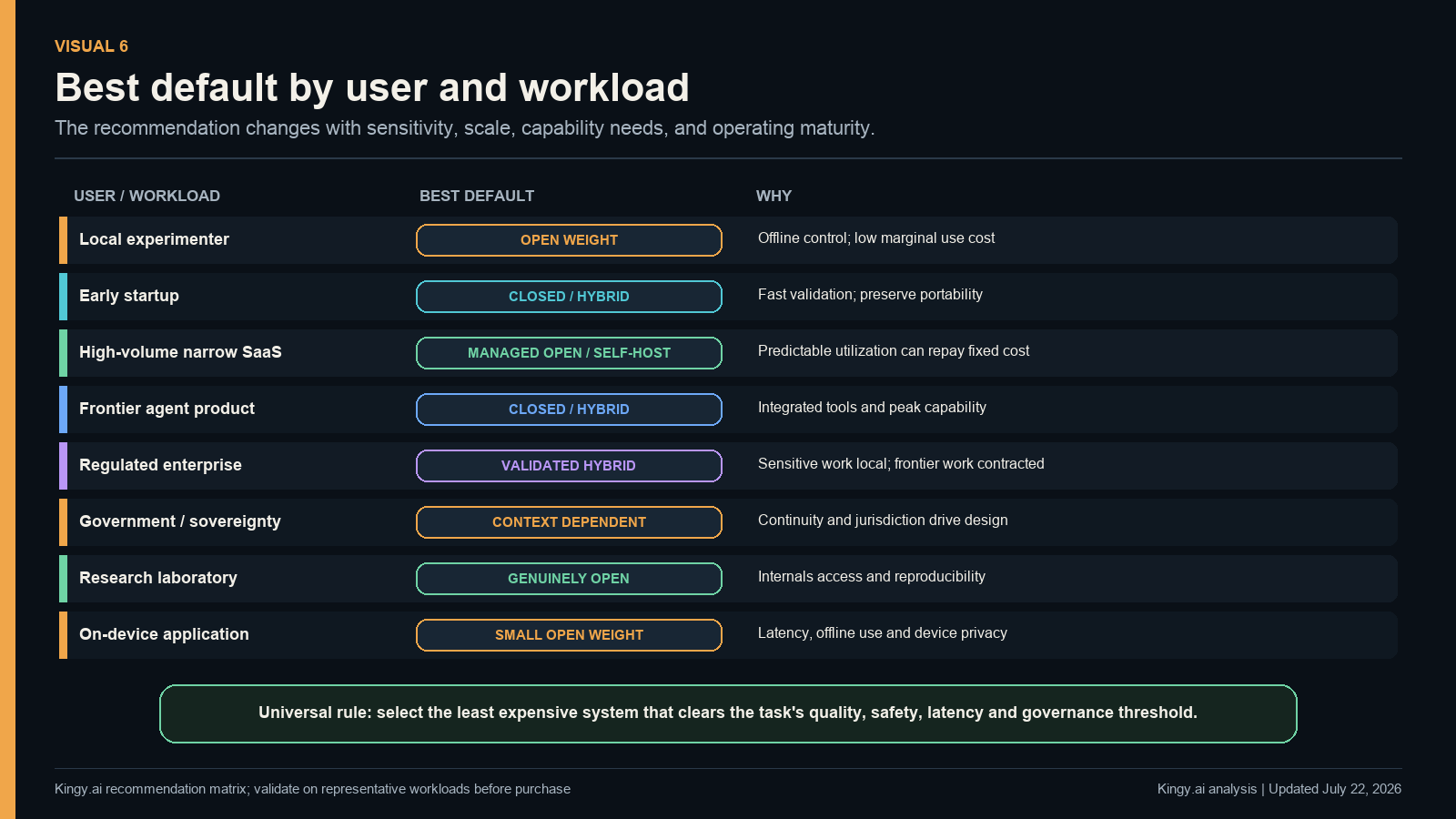Click the SMALL OPEN WEIGHT pill
1456x819 pixels.
(x=569, y=635)
